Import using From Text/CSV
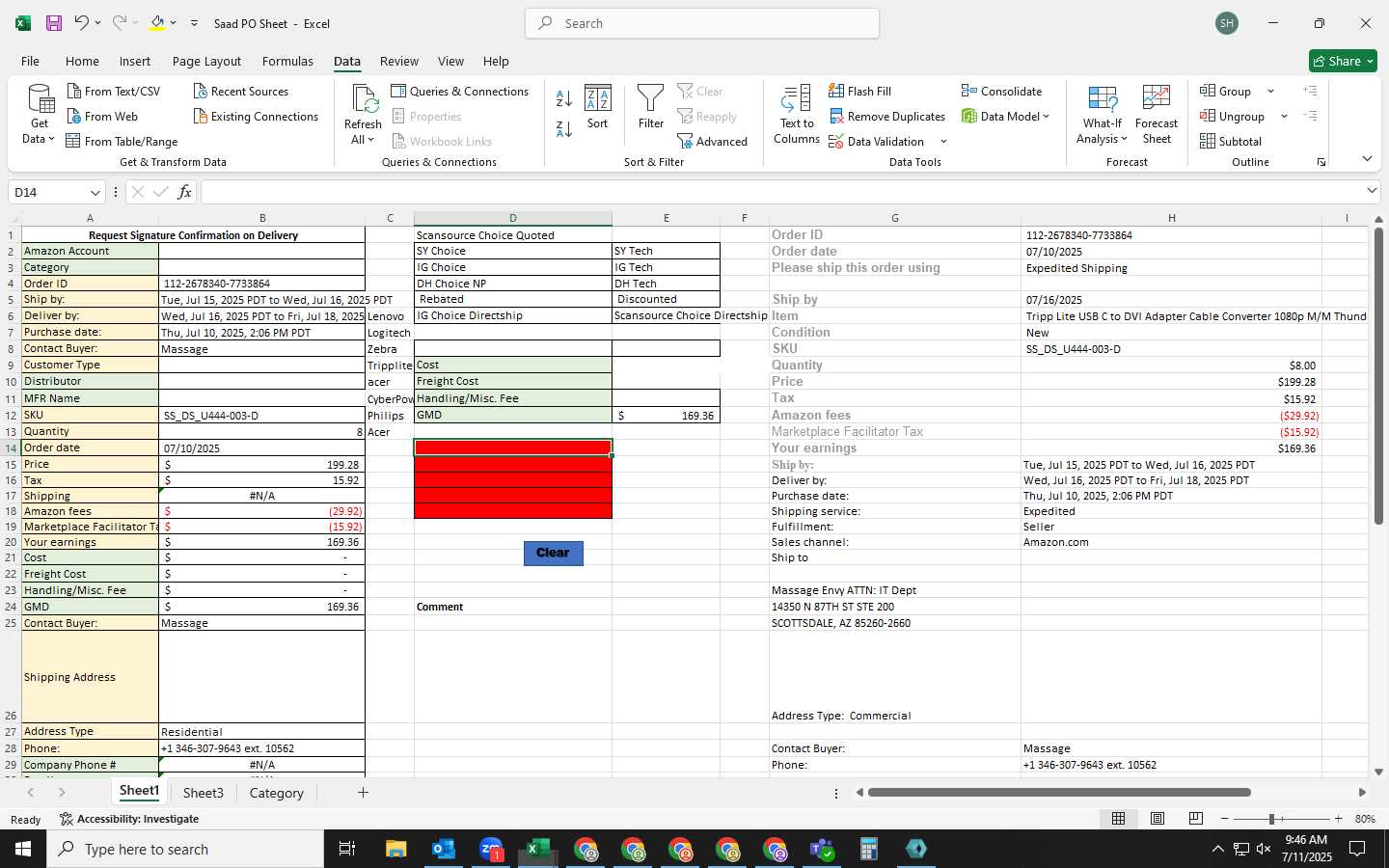This screenshot has height=868, width=1389. 114,91
